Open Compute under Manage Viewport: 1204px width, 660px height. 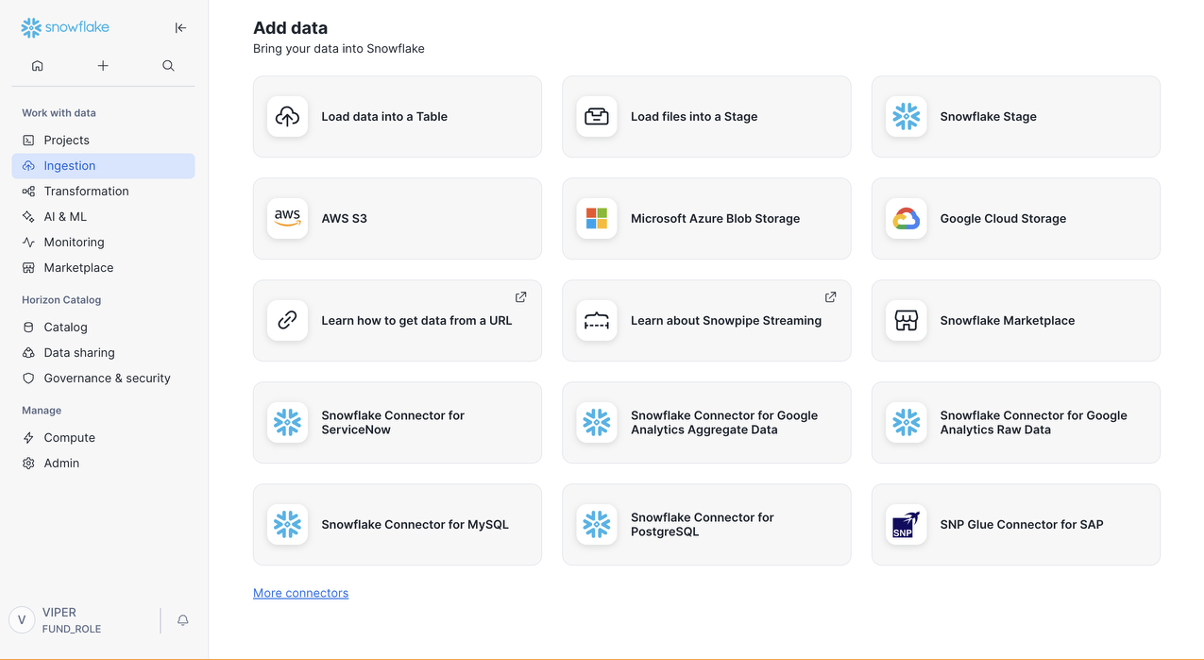coord(103,438)
